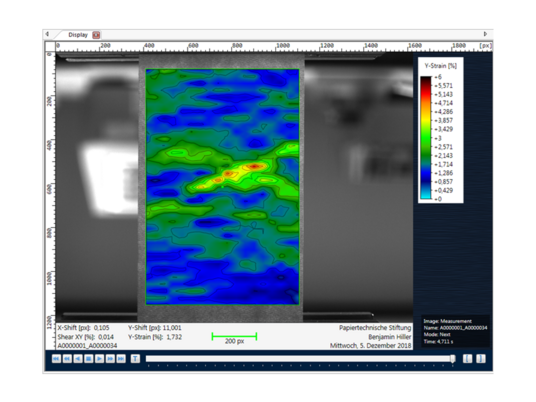
Task: Click the left bracket range-start button
Action: tap(467, 359)
